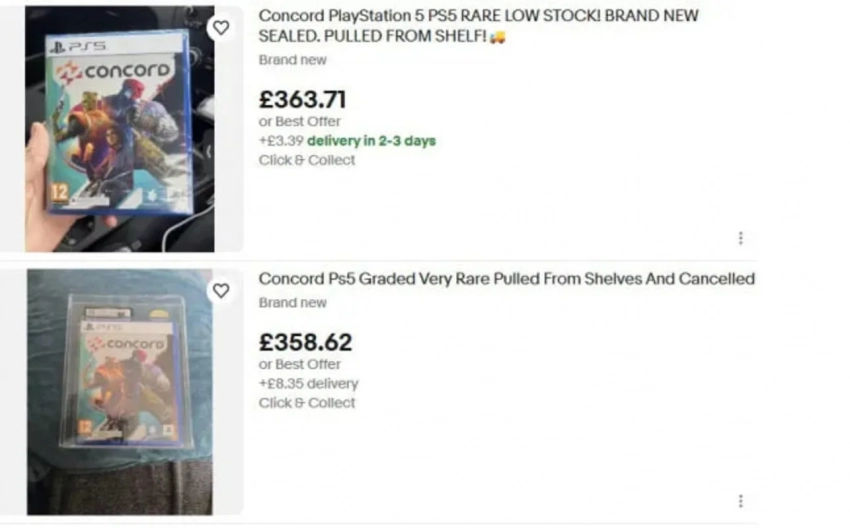Click the £363.71 price

[x=302, y=99]
